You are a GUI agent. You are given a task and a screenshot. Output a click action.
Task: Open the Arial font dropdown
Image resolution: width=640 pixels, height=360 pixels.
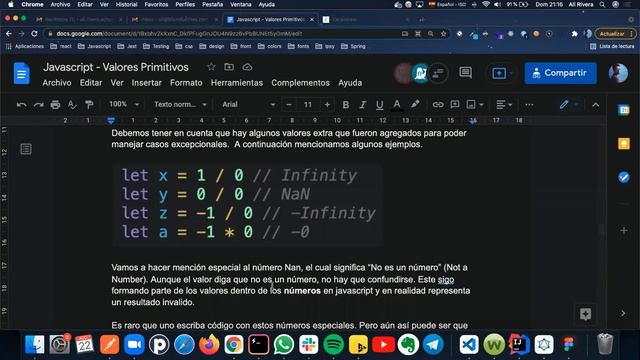(x=248, y=104)
